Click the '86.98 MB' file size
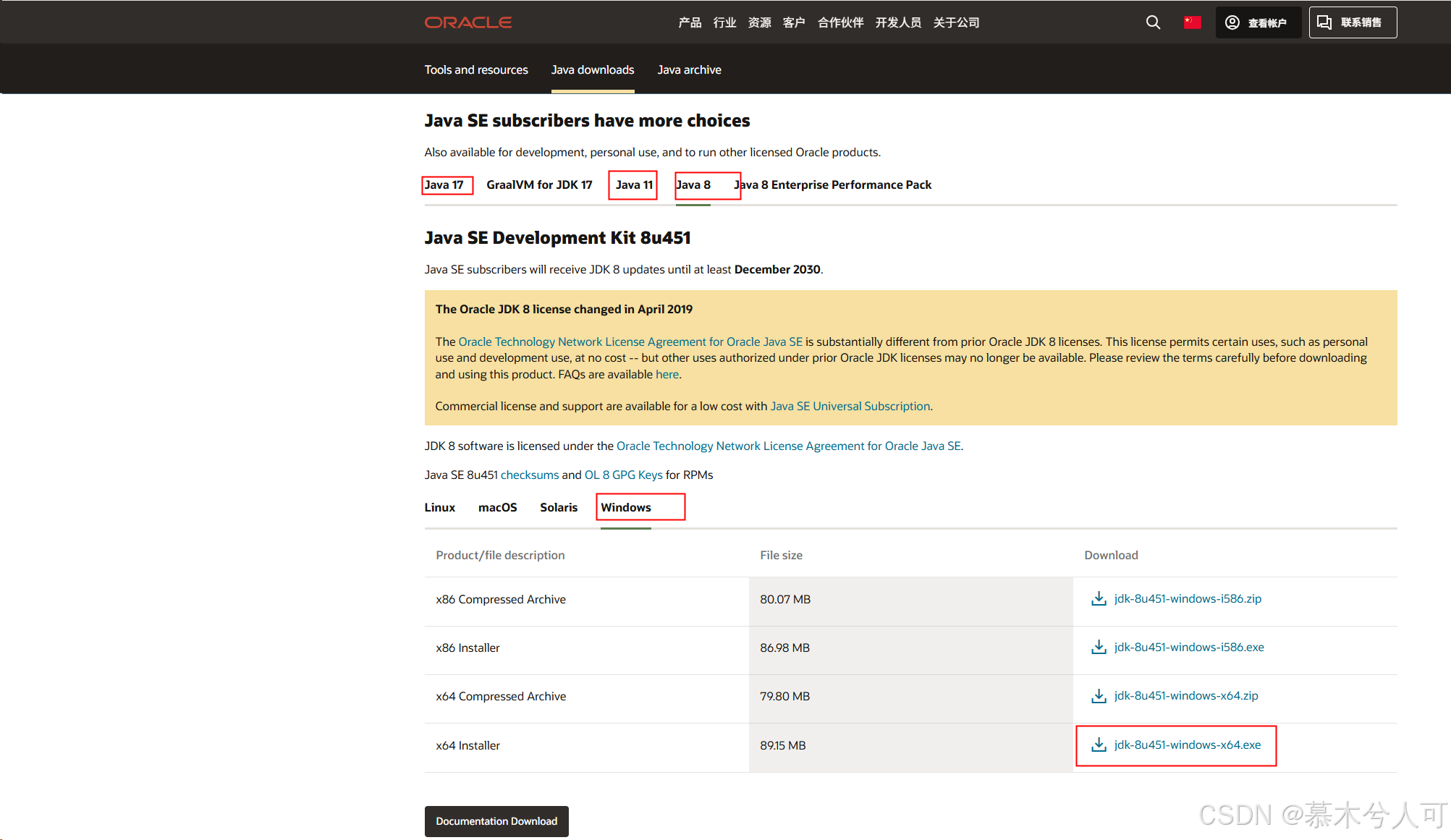This screenshot has height=840, width=1451. [x=784, y=648]
